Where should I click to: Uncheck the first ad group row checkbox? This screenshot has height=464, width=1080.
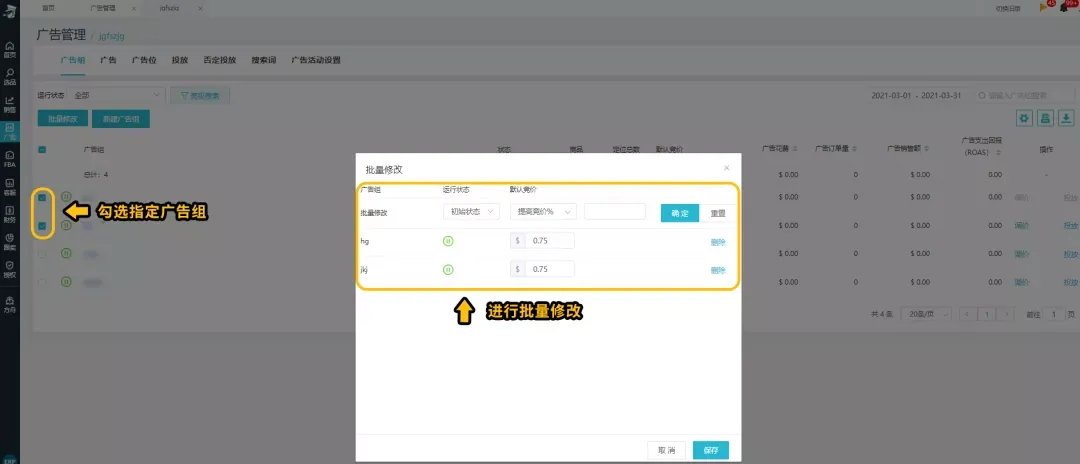[x=42, y=197]
